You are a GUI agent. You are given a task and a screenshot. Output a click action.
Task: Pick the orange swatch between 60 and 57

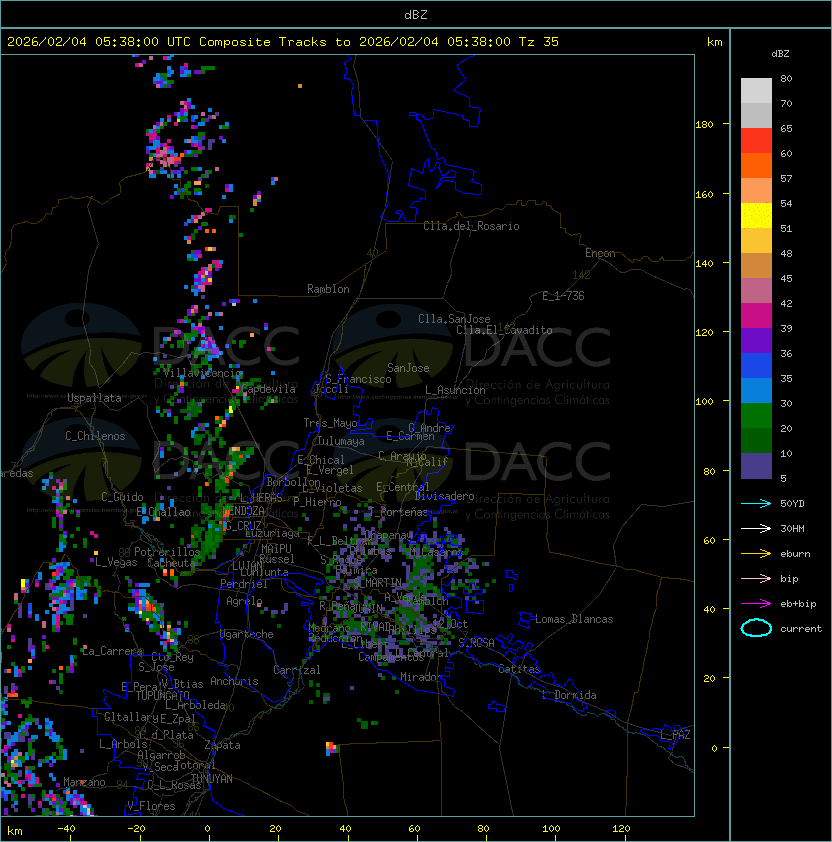pos(756,165)
